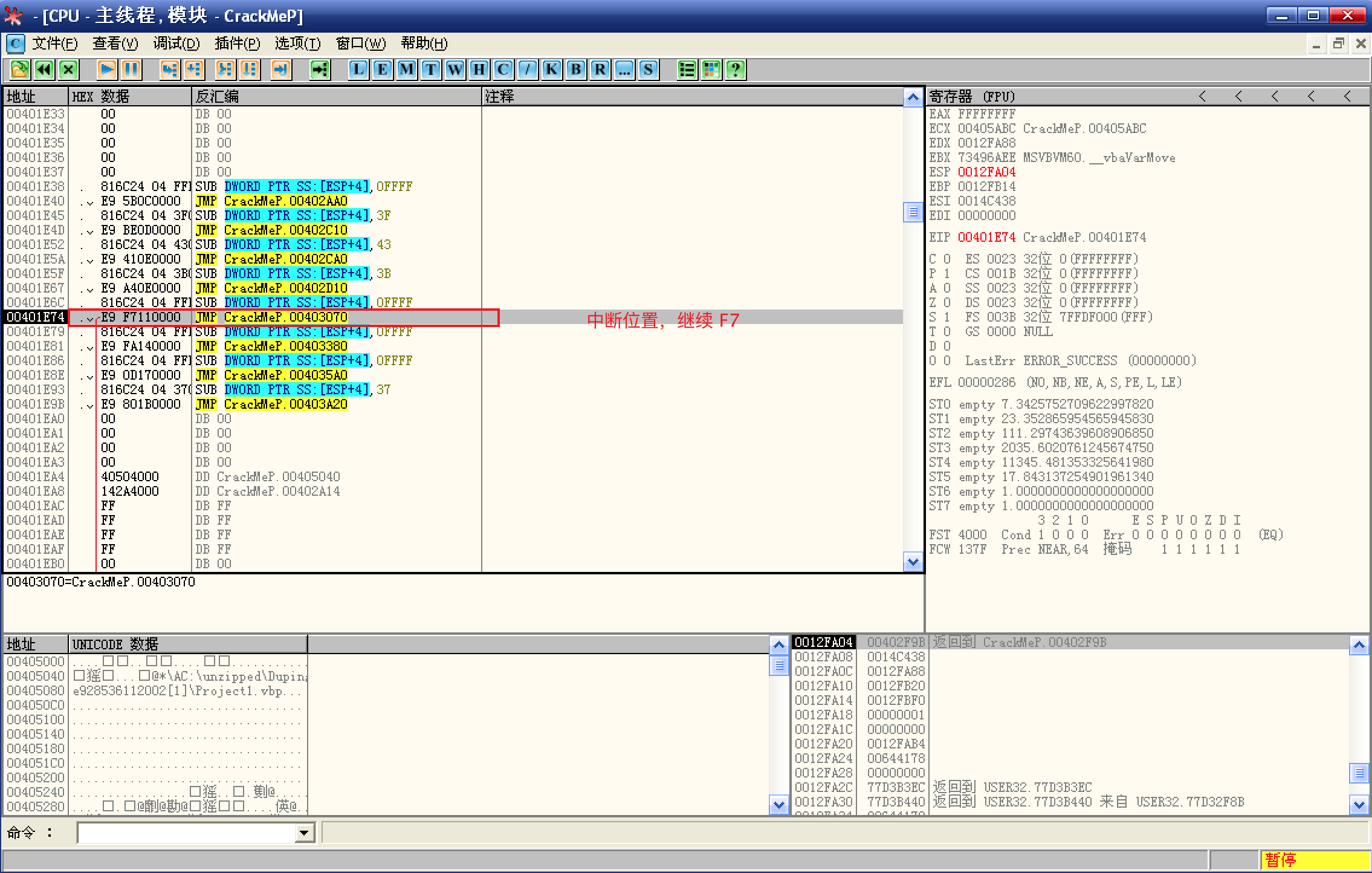The image size is (1372, 873).
Task: Open the Appearance colors grid icon
Action: pos(711,70)
